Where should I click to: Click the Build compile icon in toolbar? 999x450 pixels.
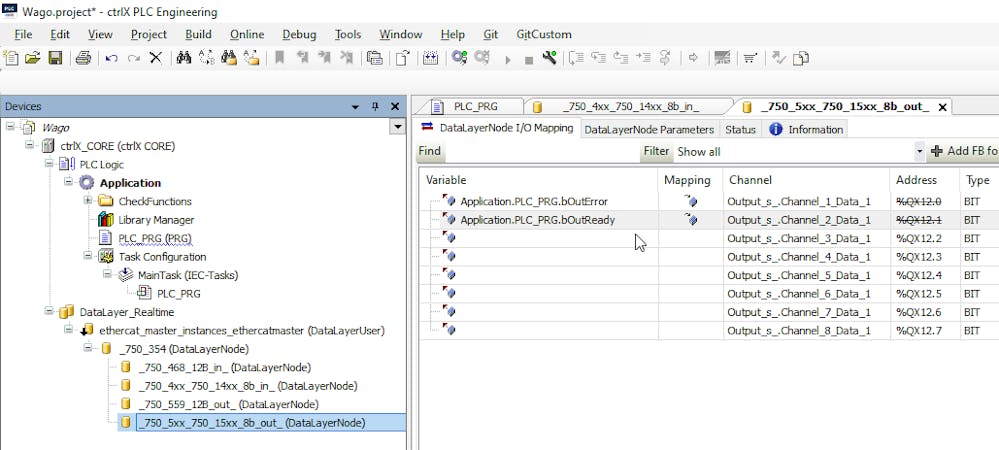point(431,58)
